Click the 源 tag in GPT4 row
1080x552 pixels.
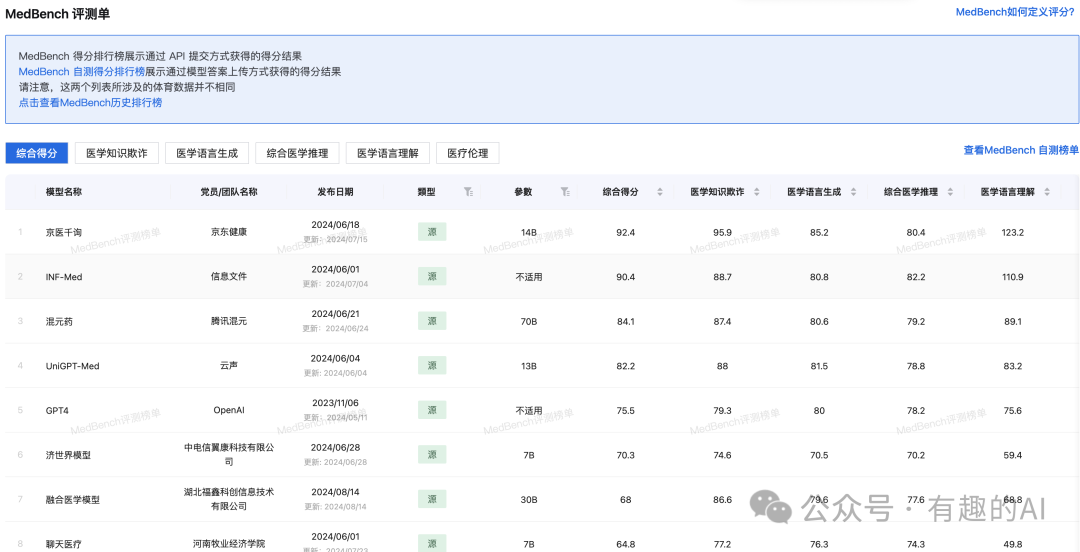tap(432, 410)
